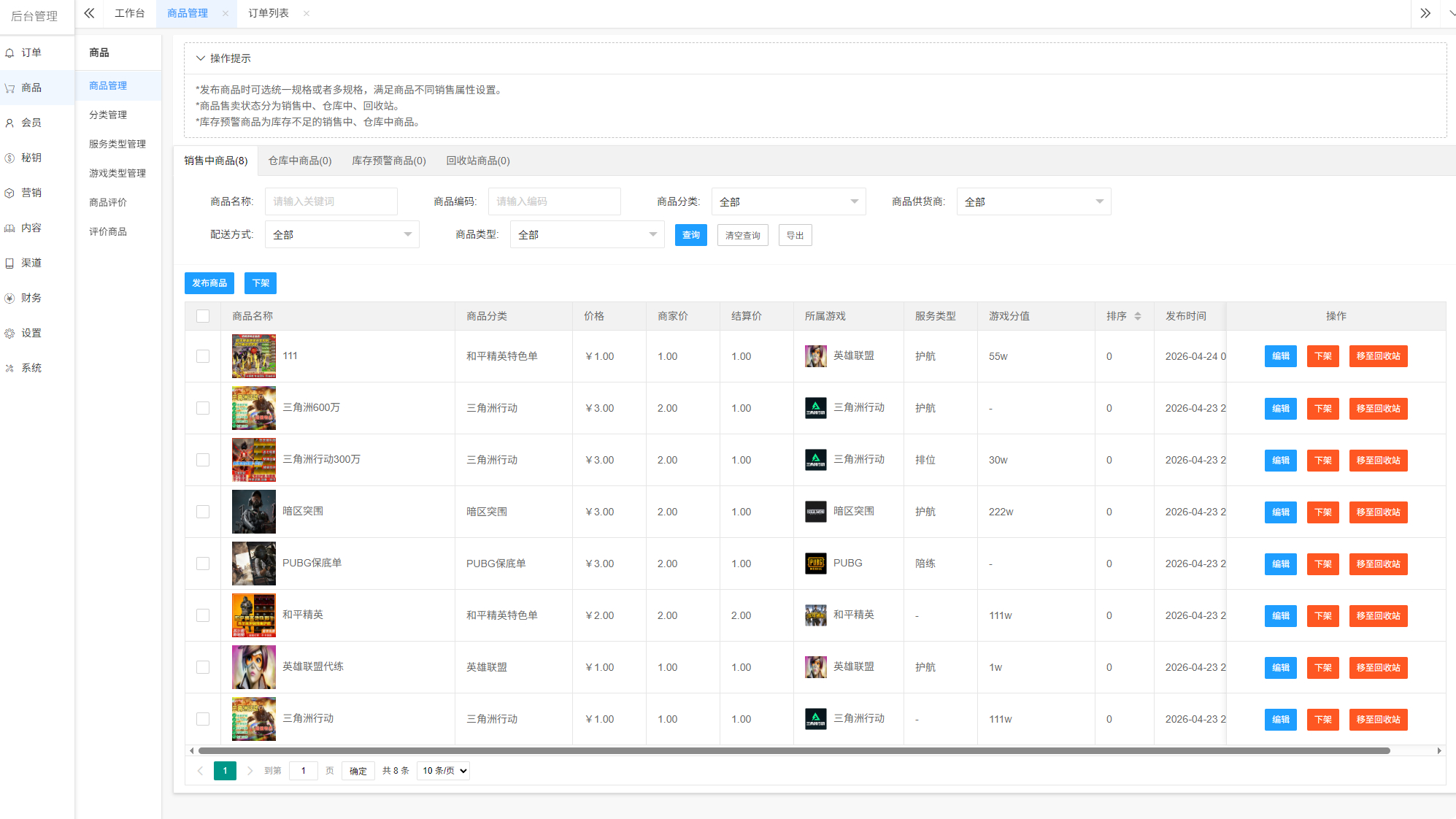The width and height of the screenshot is (1456, 819).
Task: Click the 英雄联盟 game icon in row 111
Action: [815, 356]
